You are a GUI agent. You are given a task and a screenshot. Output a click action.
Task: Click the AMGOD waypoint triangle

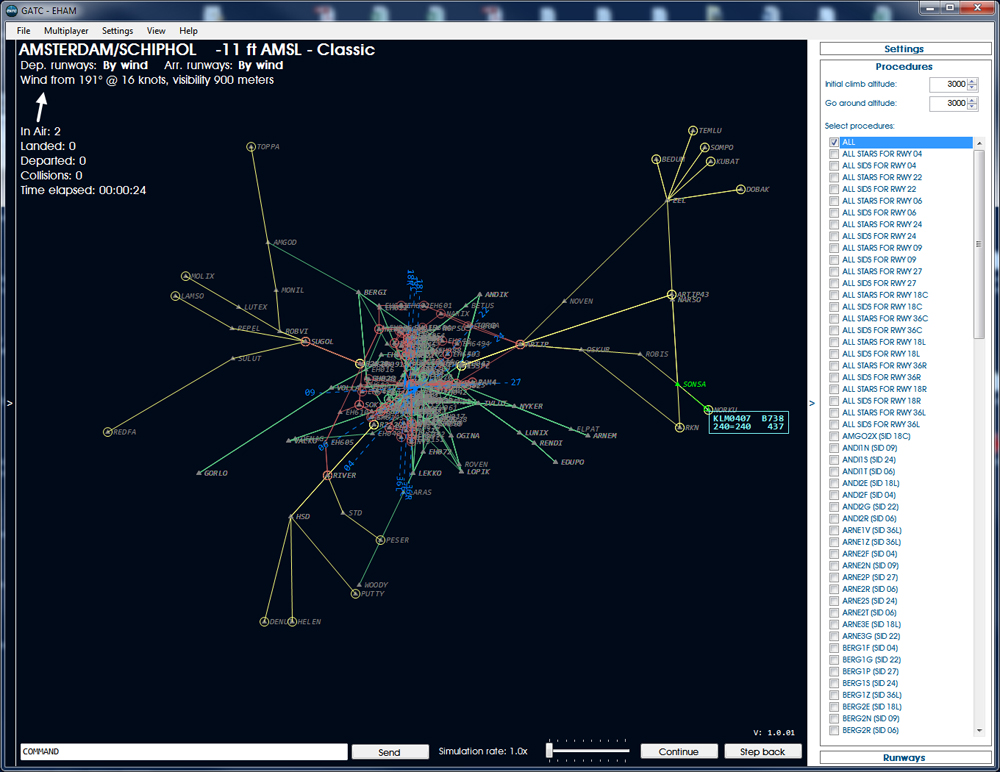pyautogui.click(x=268, y=242)
